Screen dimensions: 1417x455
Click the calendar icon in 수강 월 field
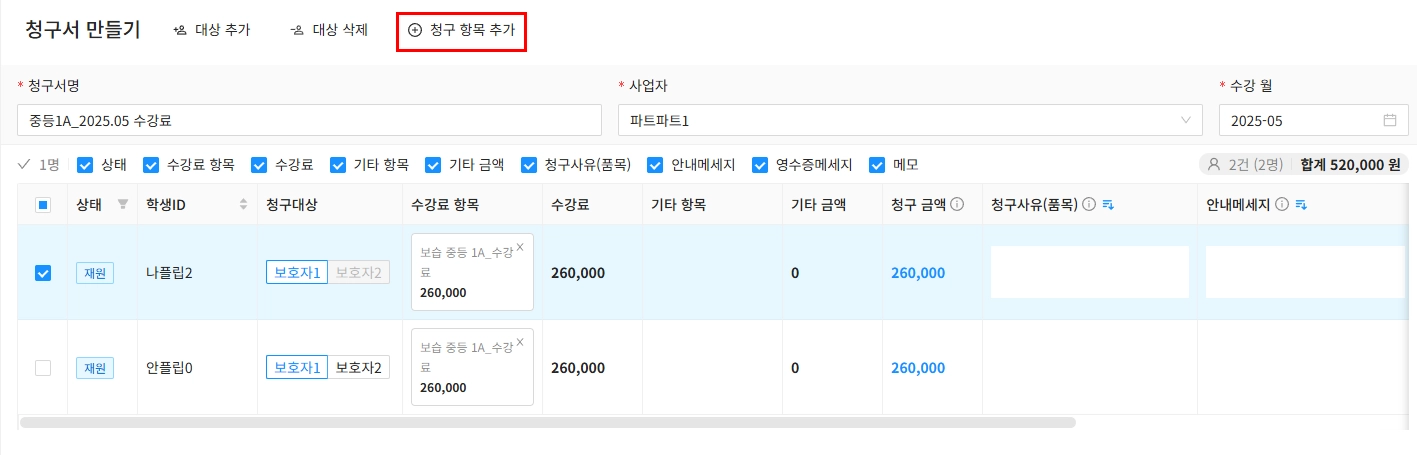click(1389, 121)
